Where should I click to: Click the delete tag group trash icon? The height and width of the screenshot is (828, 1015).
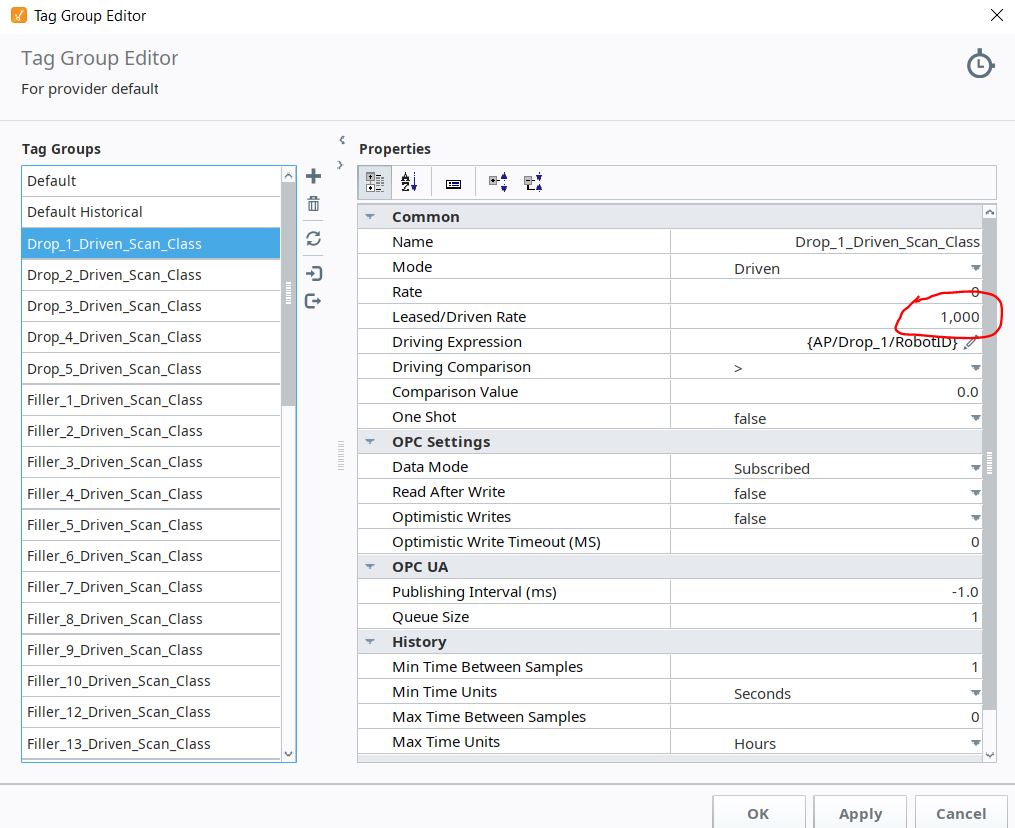[313, 204]
